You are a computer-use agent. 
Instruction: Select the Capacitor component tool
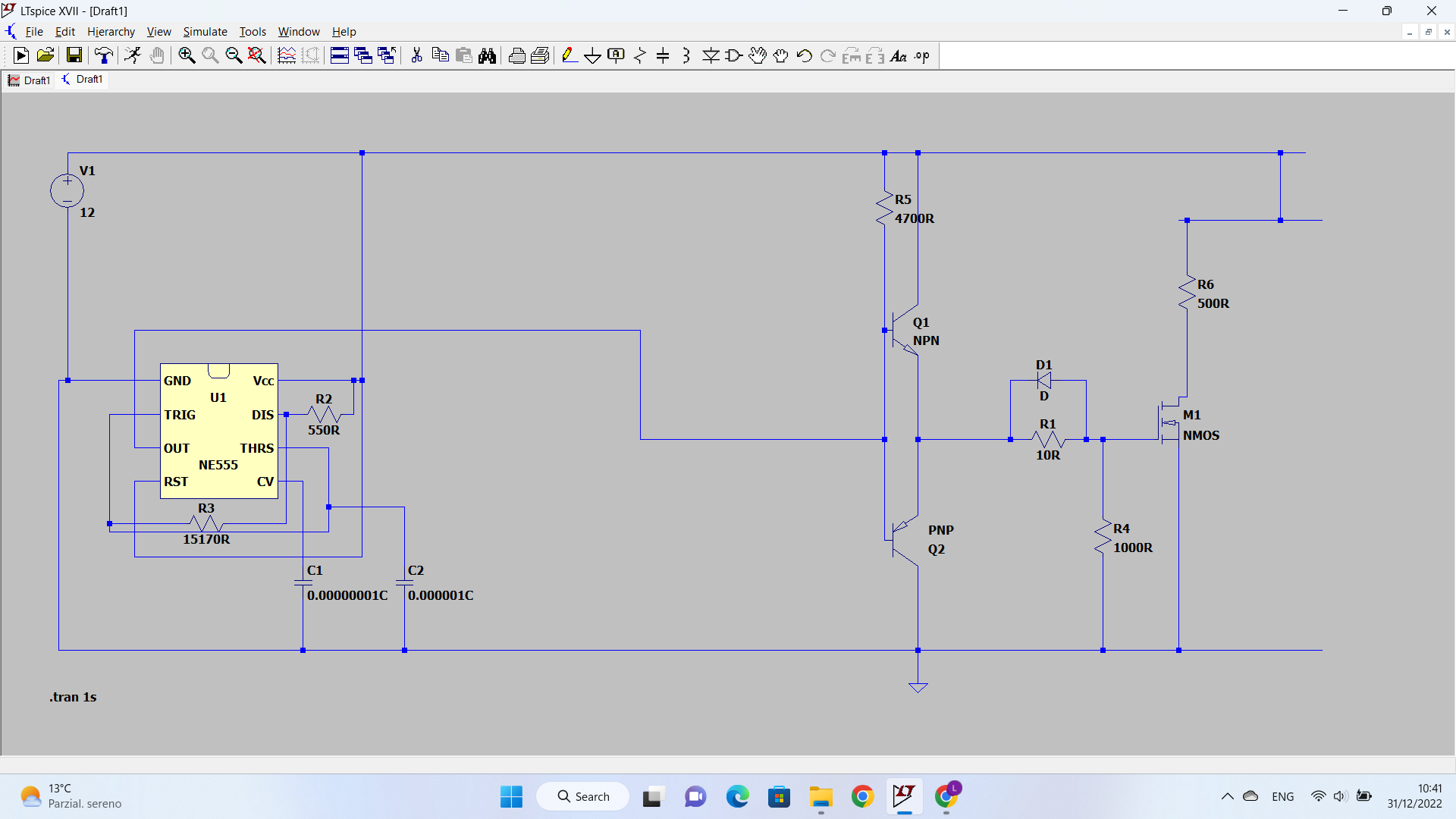[663, 55]
